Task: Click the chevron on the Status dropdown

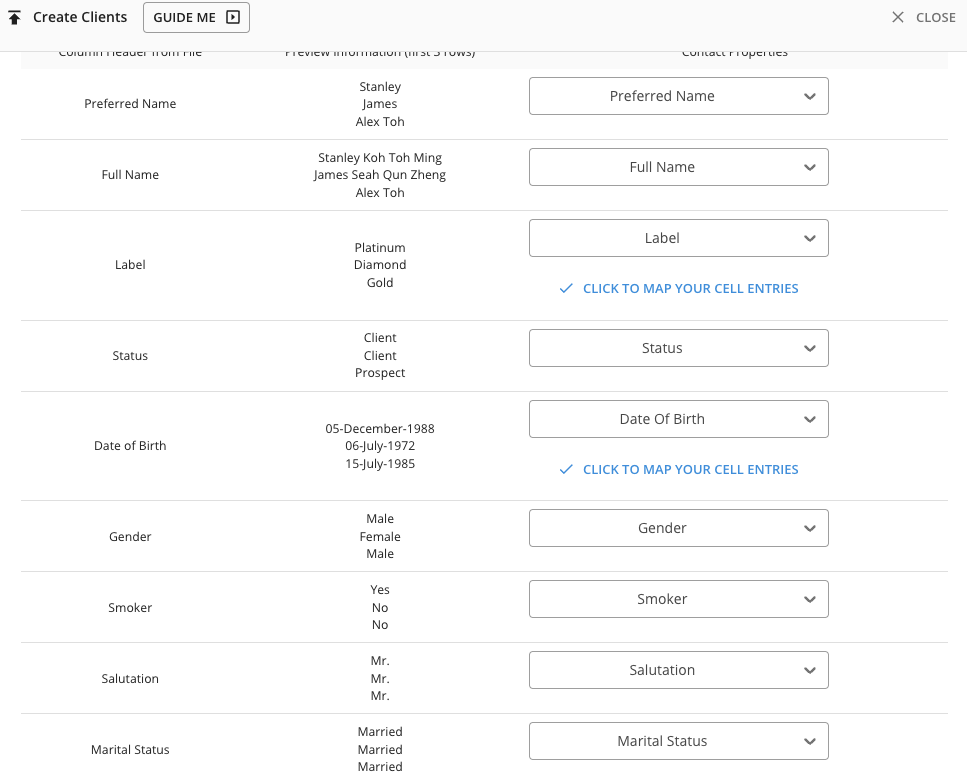Action: (x=811, y=348)
